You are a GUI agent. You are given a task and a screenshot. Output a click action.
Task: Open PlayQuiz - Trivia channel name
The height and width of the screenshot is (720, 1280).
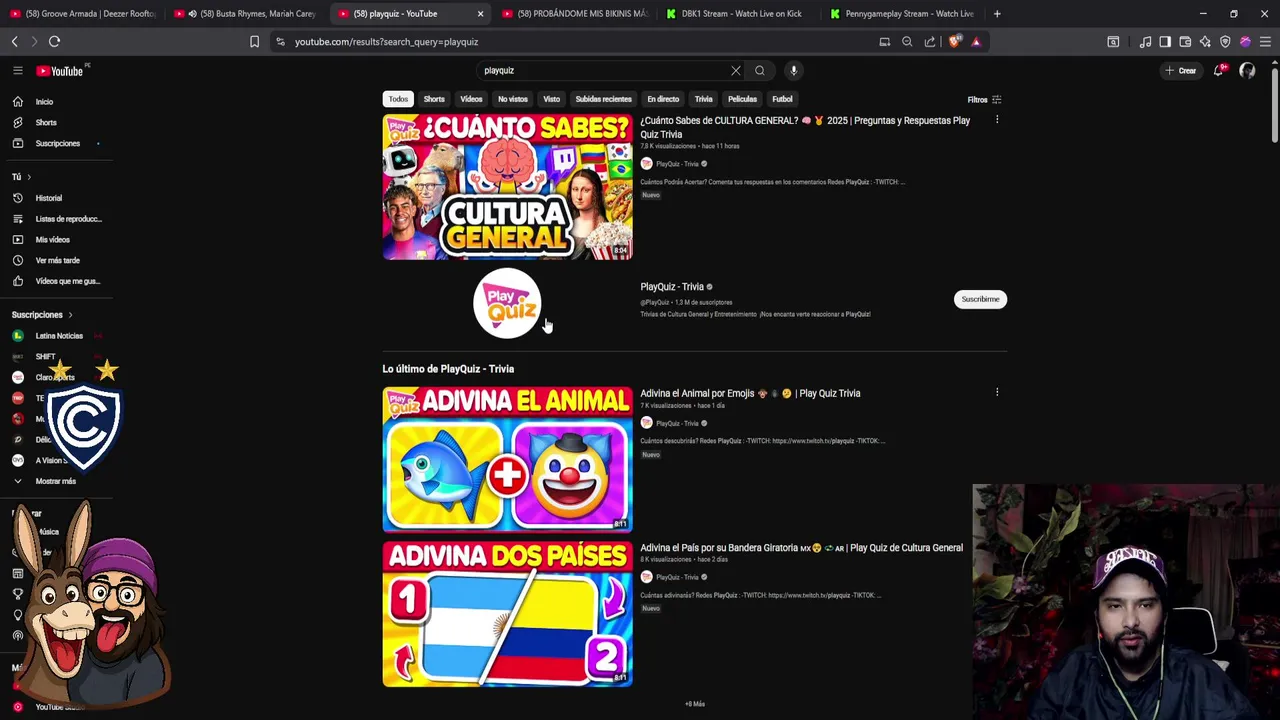[672, 287]
